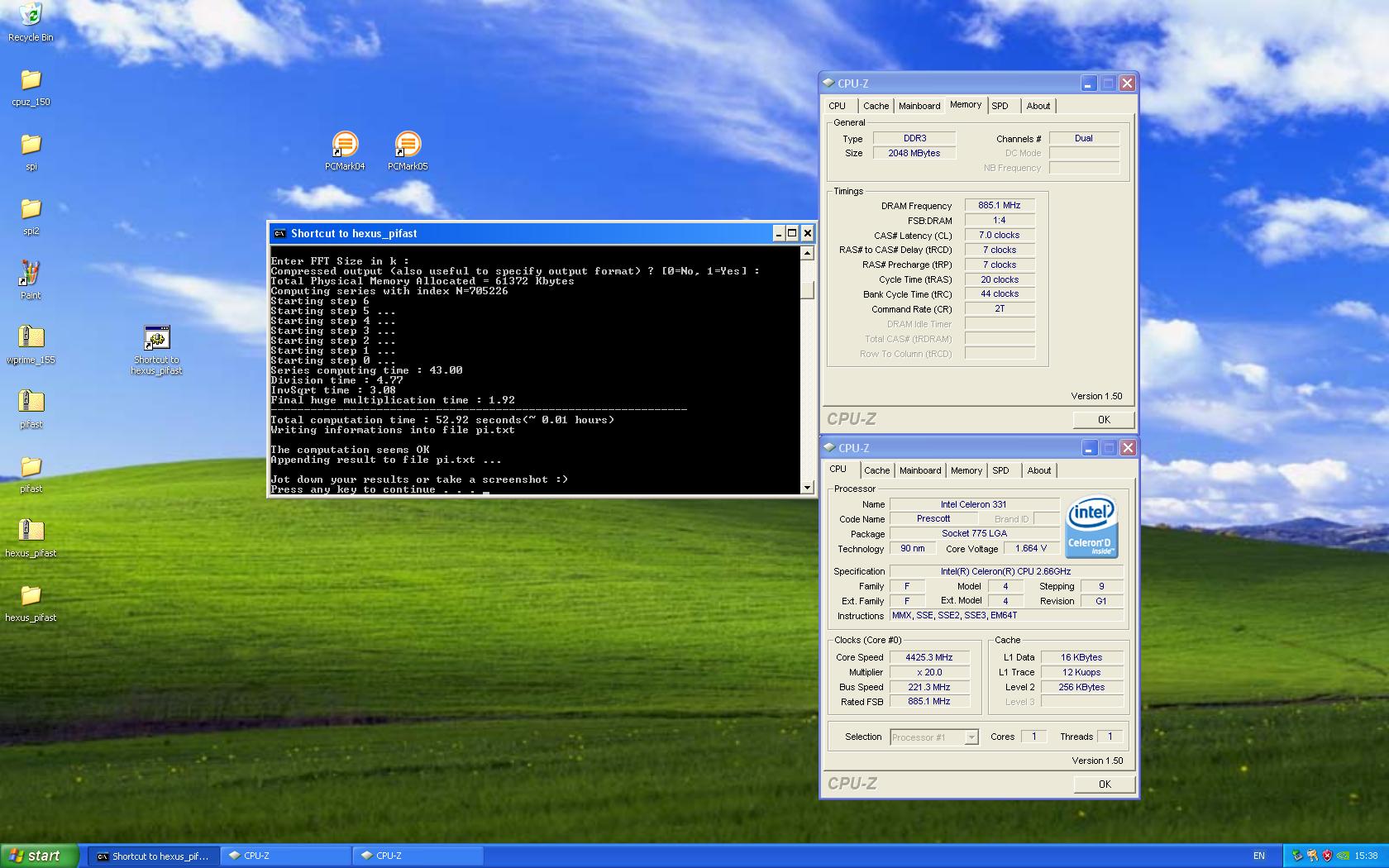Open Mainboard tab in upper CPU-Z window
Screen dimensions: 1389x868
coord(919,106)
